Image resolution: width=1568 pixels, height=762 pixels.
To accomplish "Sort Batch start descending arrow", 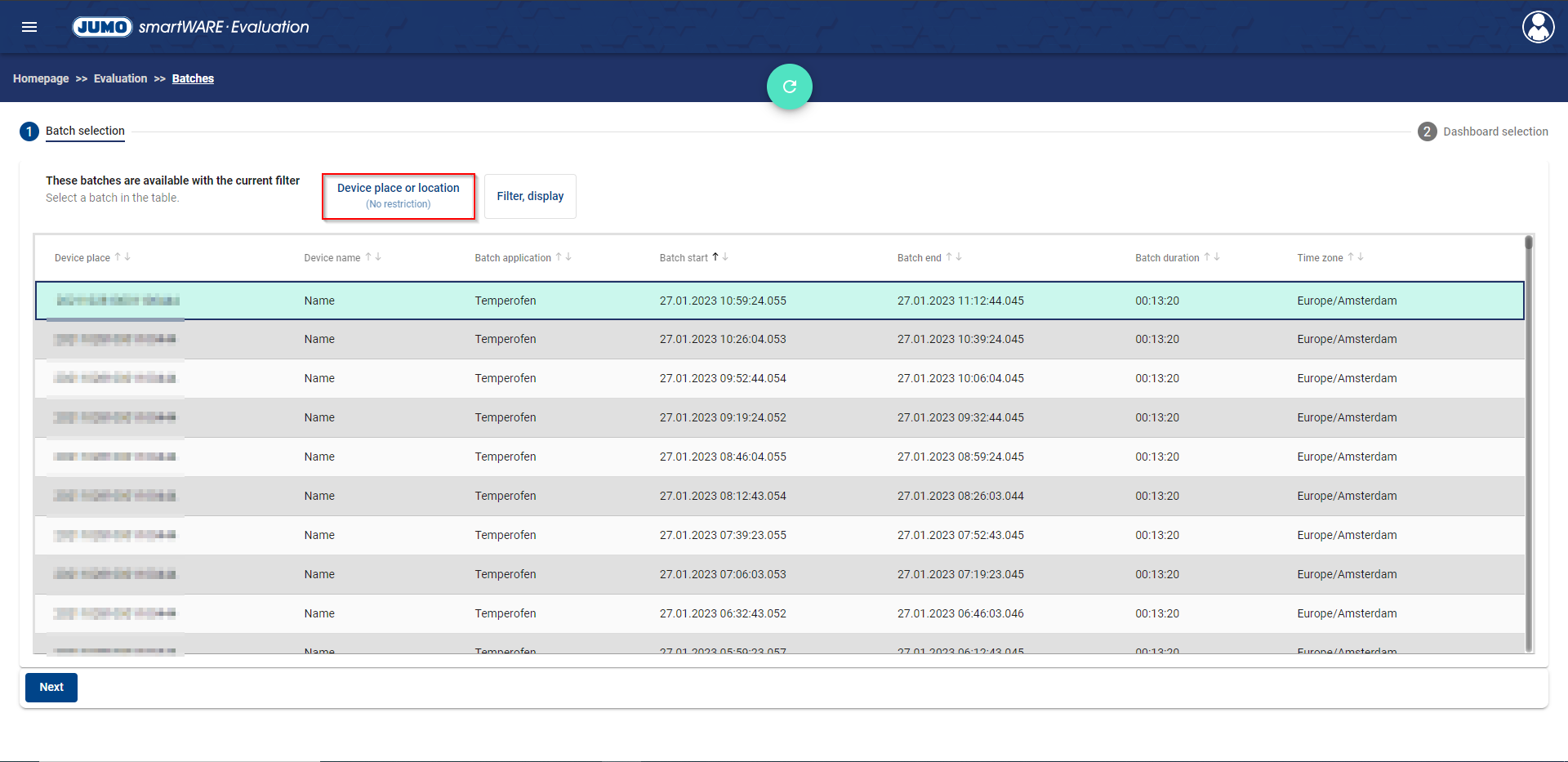I will tap(725, 256).
